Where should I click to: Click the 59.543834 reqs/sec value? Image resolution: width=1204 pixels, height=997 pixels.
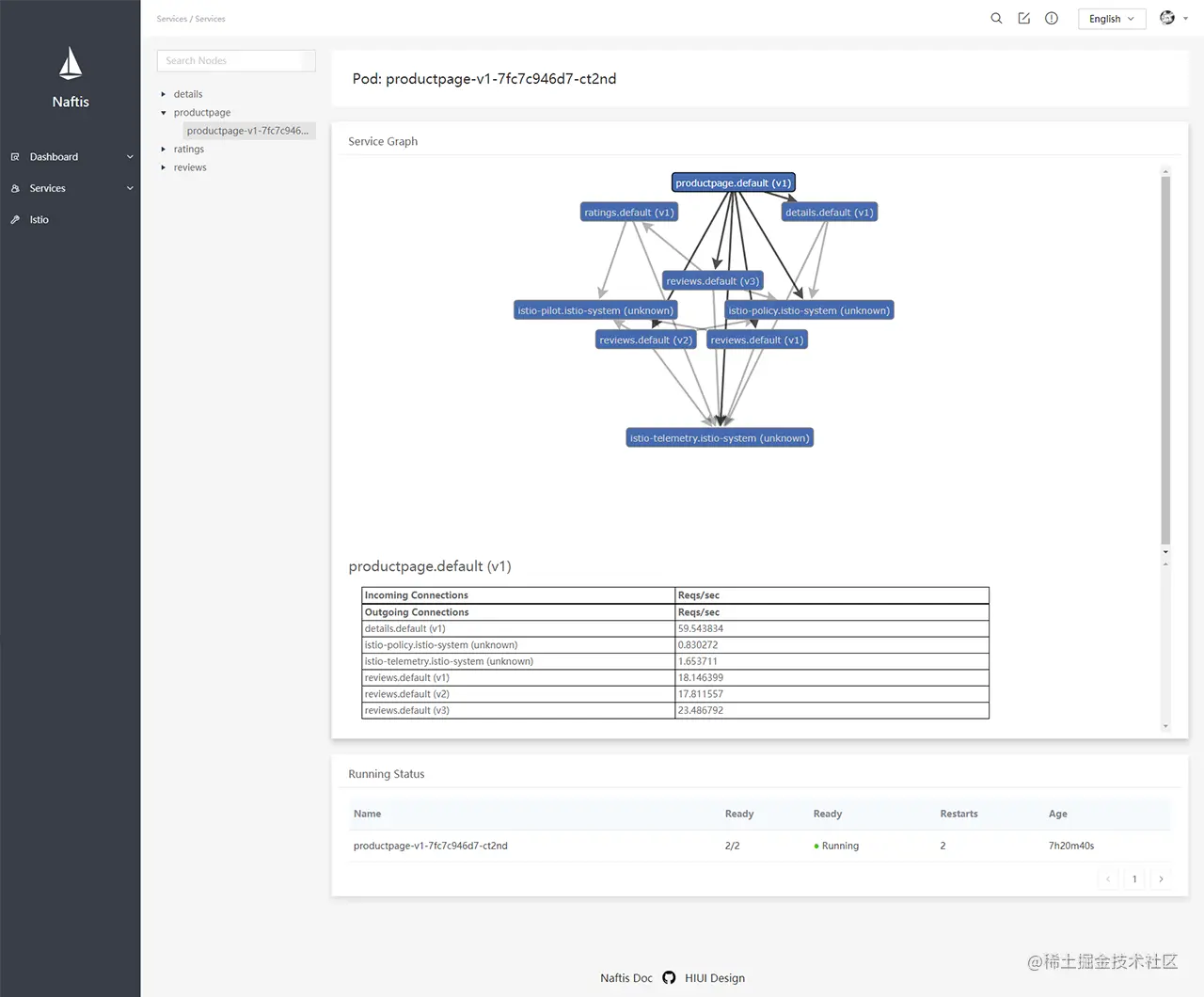click(x=701, y=629)
